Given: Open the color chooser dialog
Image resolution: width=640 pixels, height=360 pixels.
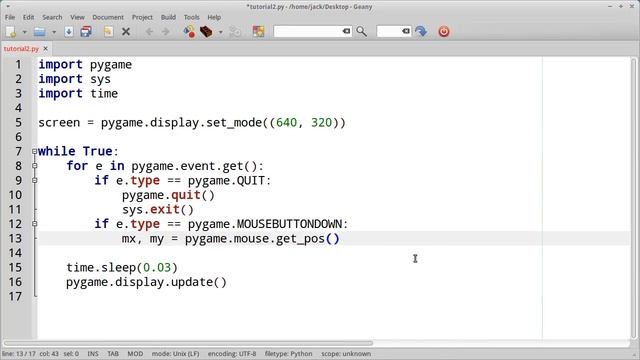Looking at the screenshot, I should [x=258, y=31].
